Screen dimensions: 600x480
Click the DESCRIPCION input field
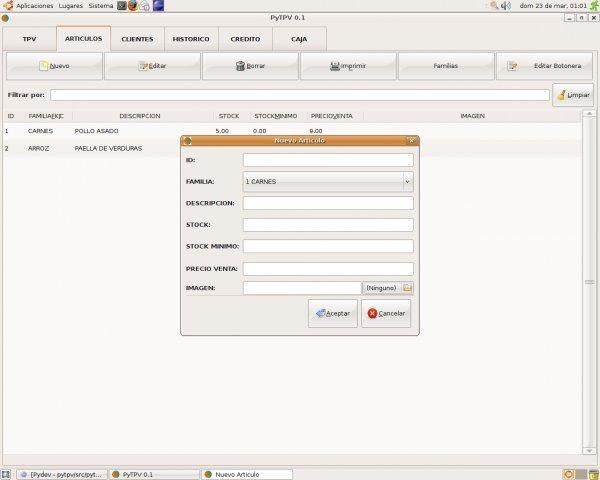coord(328,203)
